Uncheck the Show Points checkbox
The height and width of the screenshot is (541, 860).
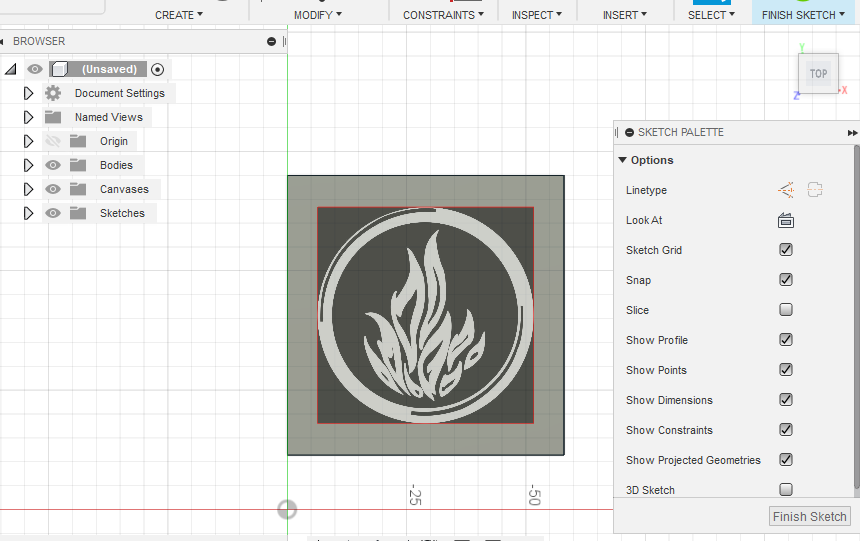[786, 370]
